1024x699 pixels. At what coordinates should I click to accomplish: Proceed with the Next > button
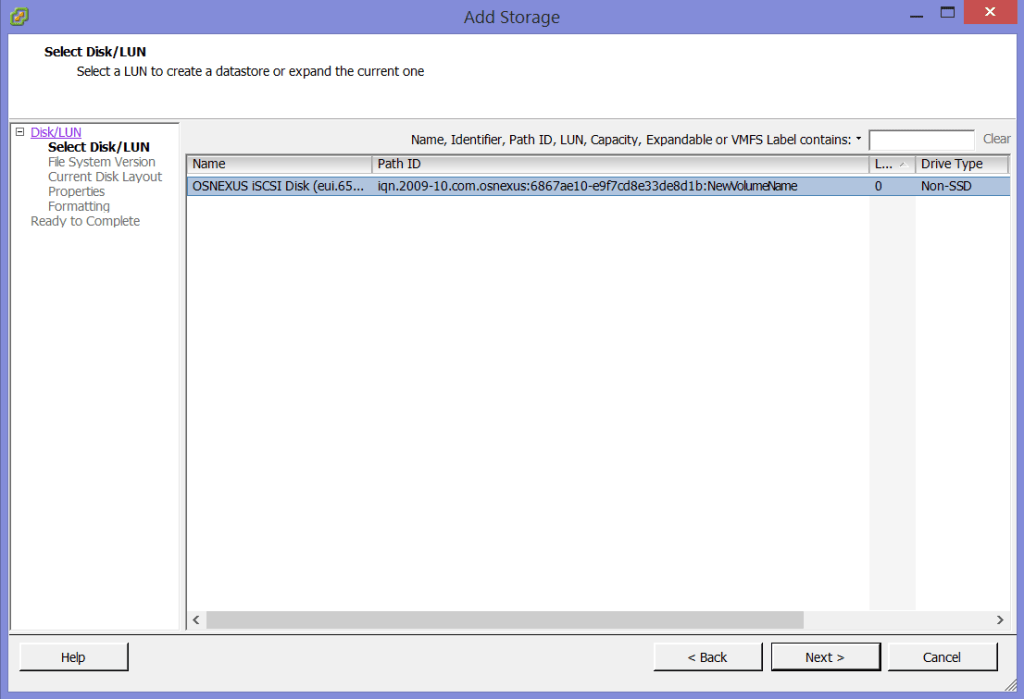click(x=825, y=657)
